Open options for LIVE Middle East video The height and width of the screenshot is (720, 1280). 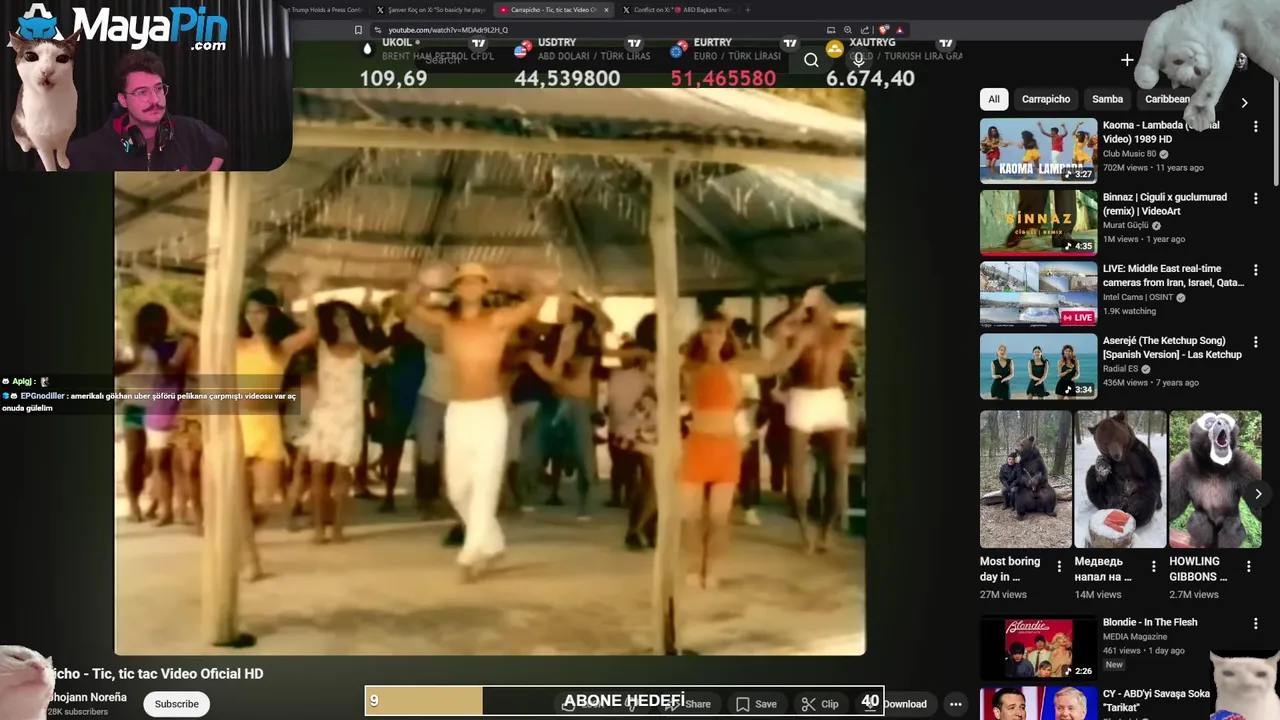[x=1255, y=270]
